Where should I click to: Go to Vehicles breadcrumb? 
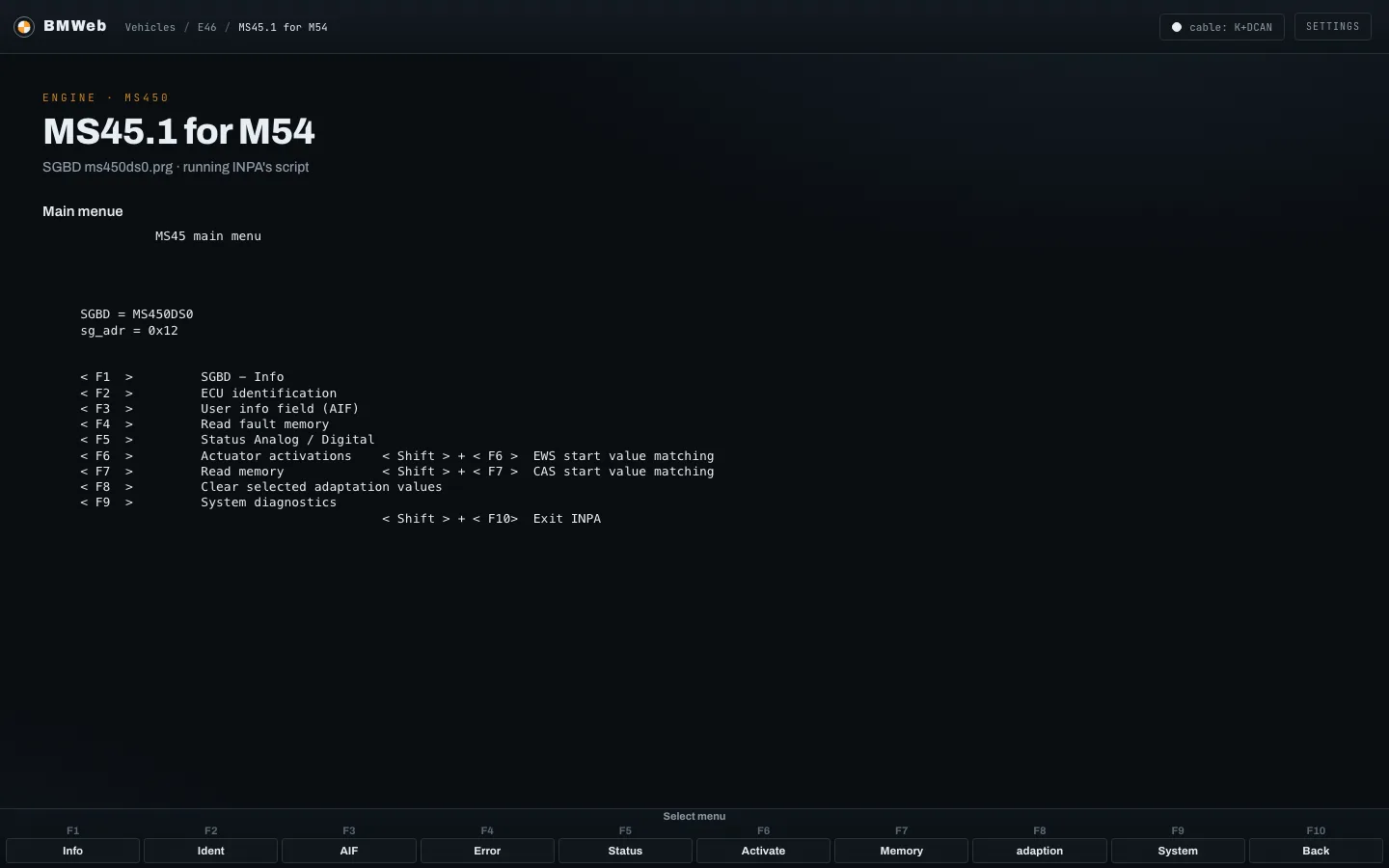click(x=150, y=27)
